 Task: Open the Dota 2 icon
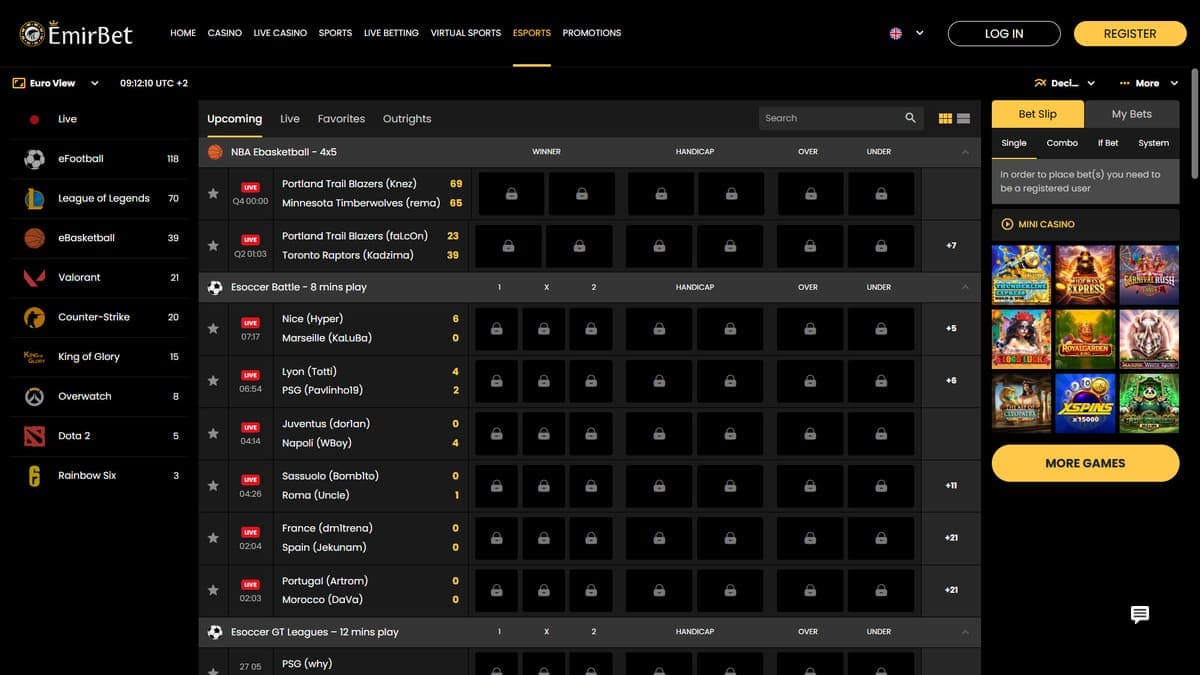coord(34,436)
